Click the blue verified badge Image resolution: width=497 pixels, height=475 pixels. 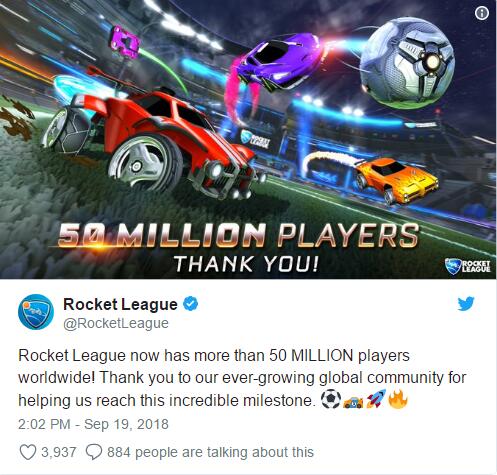coord(191,304)
